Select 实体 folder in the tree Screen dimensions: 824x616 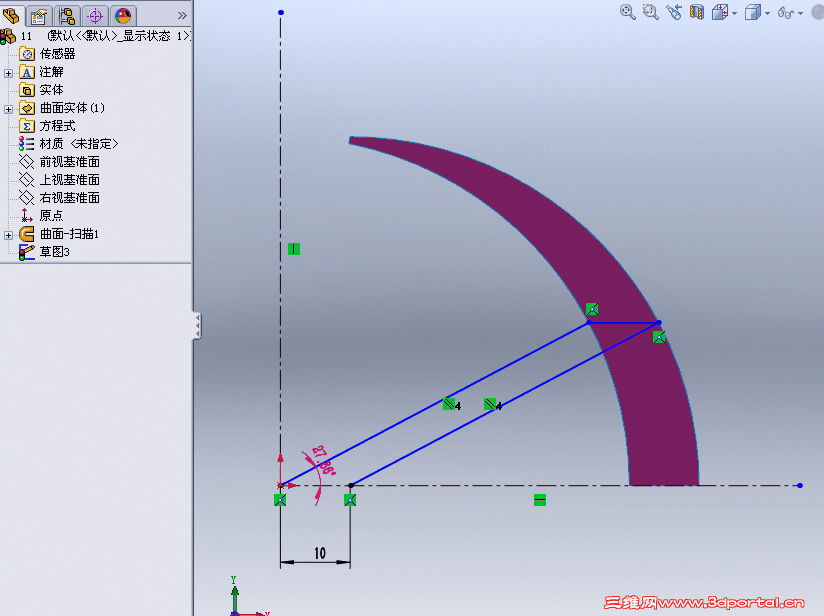point(52,90)
